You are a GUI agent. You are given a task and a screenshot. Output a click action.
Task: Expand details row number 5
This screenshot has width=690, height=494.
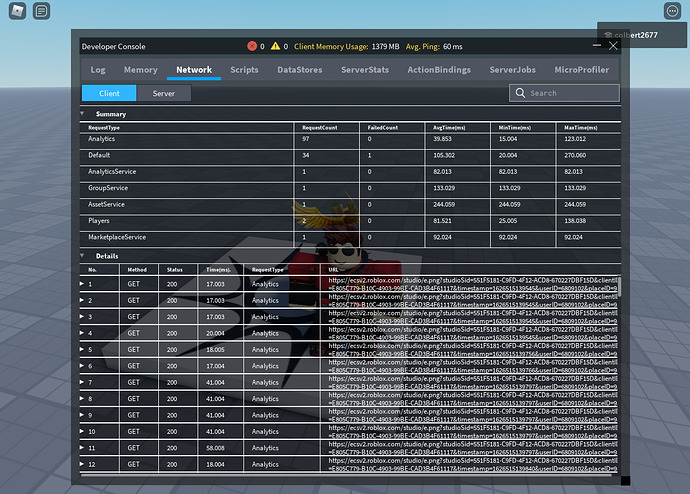(x=82, y=349)
